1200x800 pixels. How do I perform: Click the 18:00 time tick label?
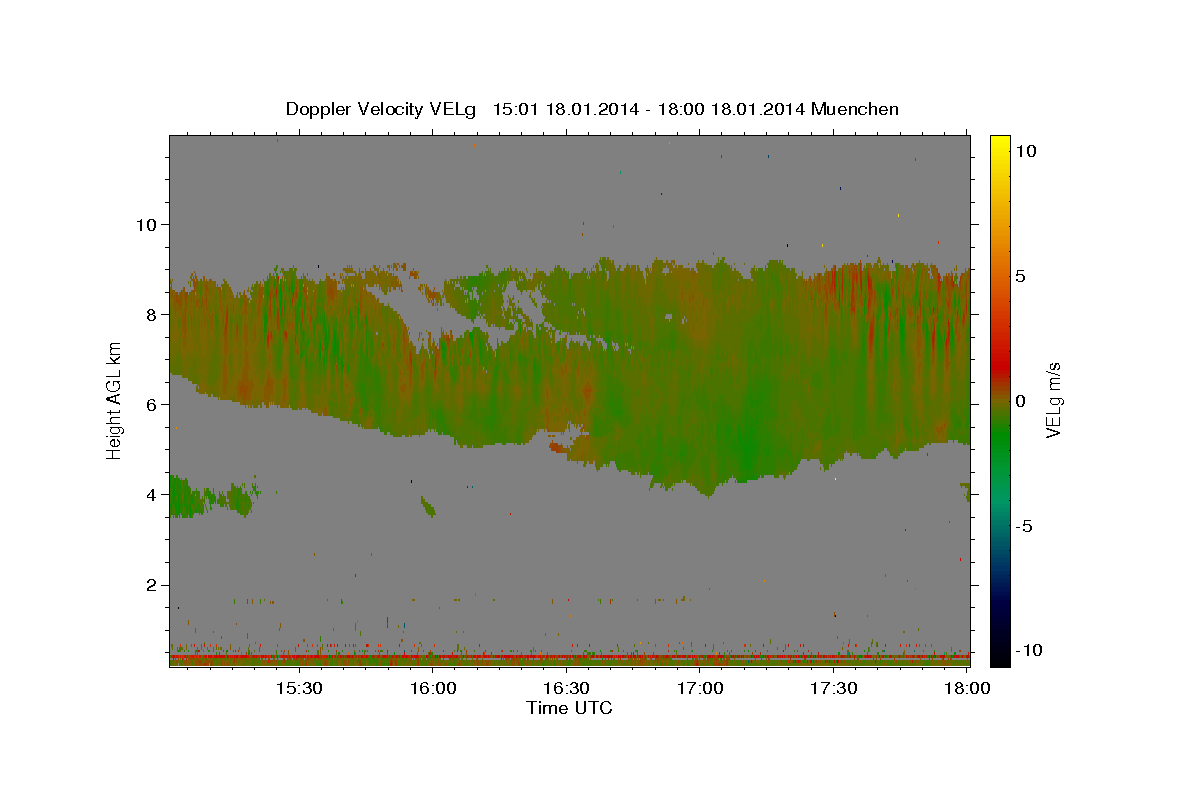click(967, 688)
